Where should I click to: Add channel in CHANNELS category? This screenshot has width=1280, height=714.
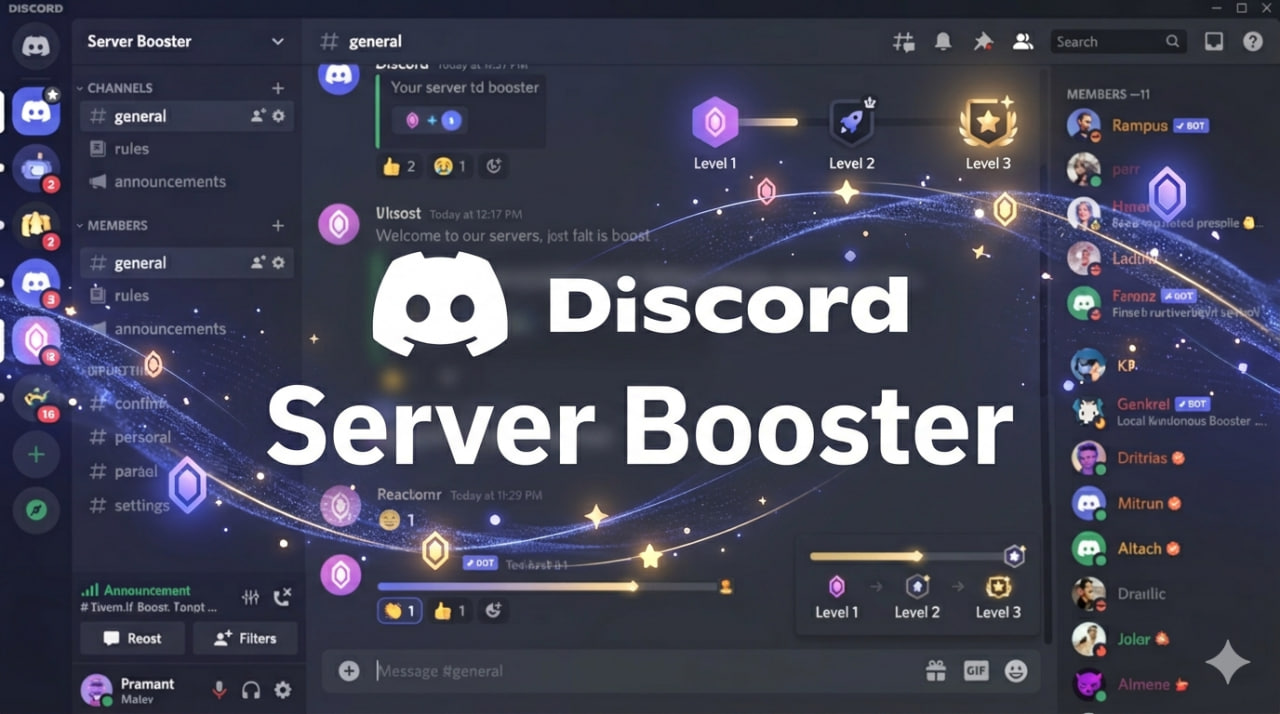pyautogui.click(x=278, y=88)
